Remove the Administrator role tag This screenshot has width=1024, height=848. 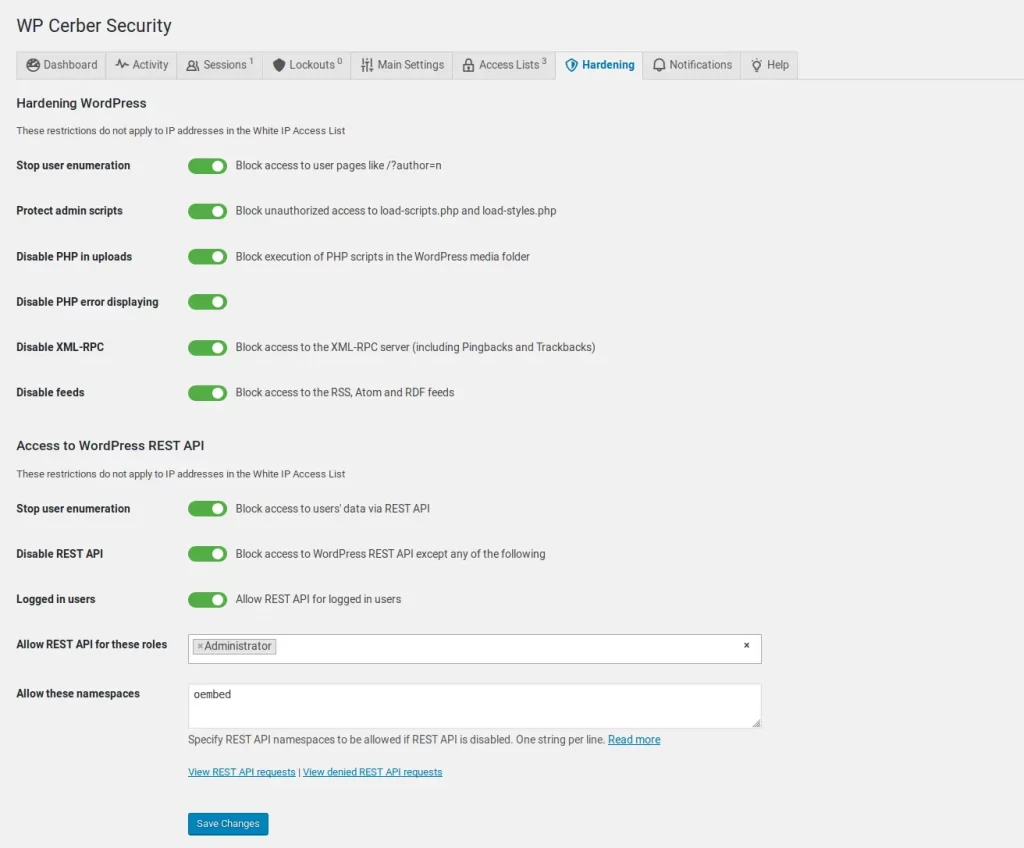[200, 647]
